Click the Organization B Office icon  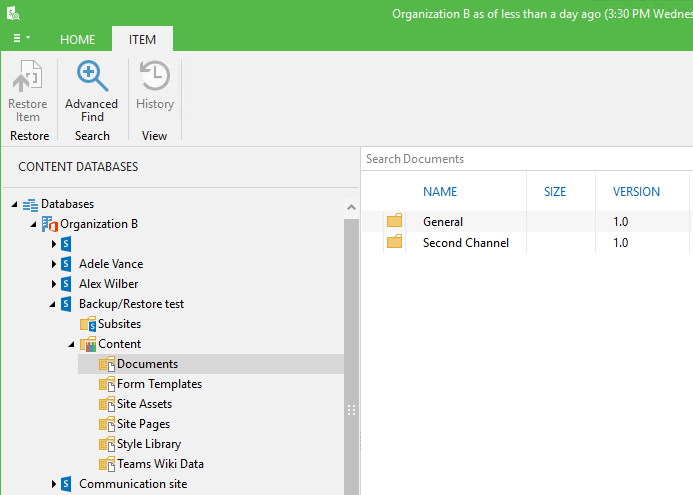[x=50, y=224]
